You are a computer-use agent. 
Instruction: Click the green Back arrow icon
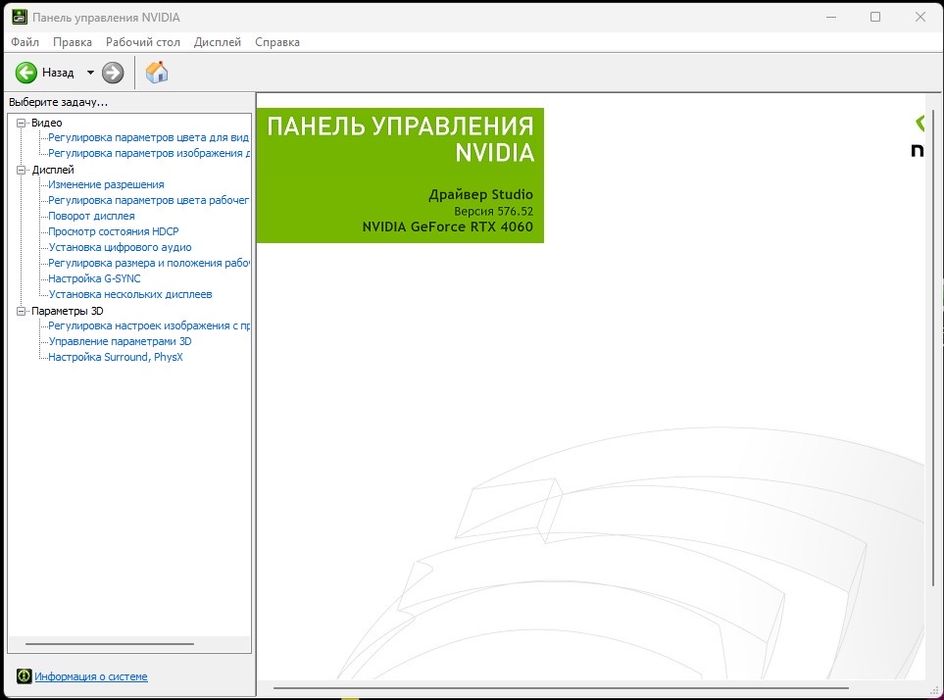[26, 73]
